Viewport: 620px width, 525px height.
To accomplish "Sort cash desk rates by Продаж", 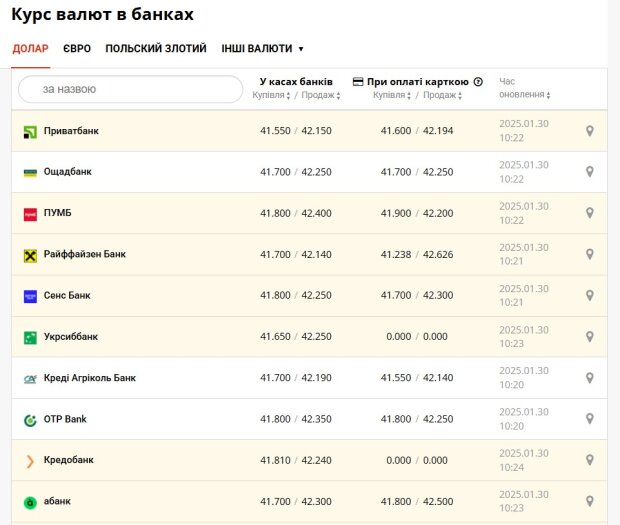I will click(321, 95).
